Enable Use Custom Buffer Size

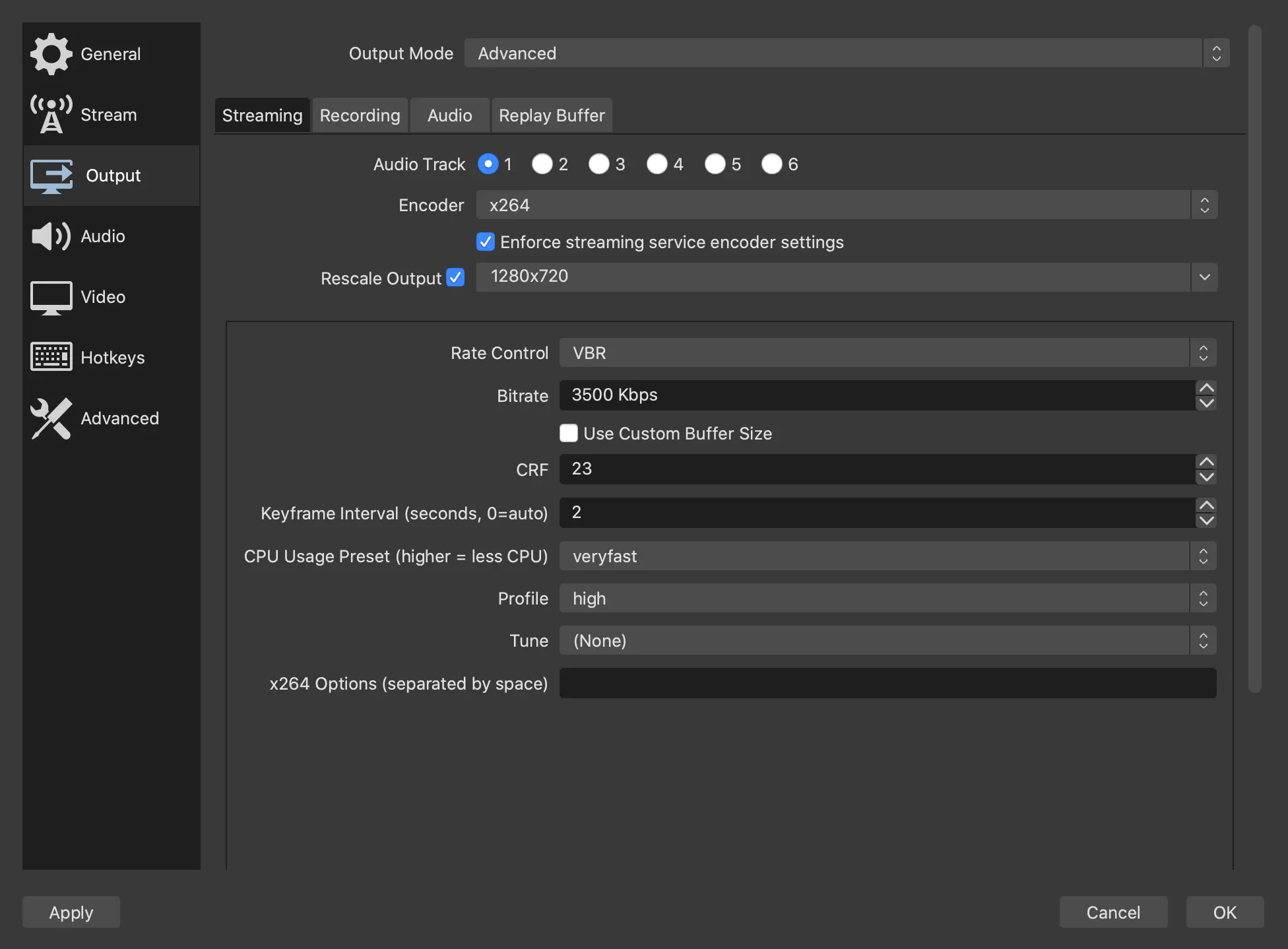click(x=568, y=433)
